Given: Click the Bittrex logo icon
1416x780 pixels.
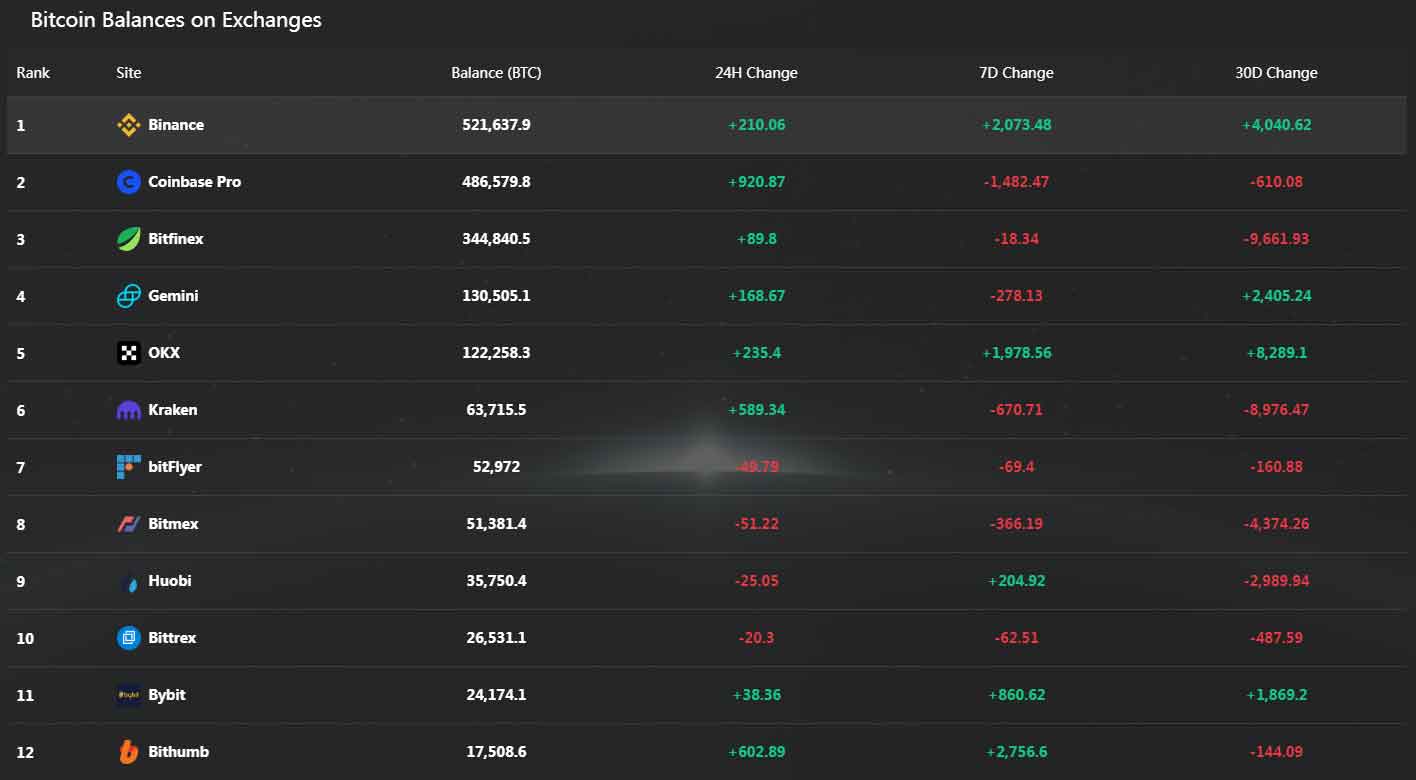Looking at the screenshot, I should click(129, 638).
